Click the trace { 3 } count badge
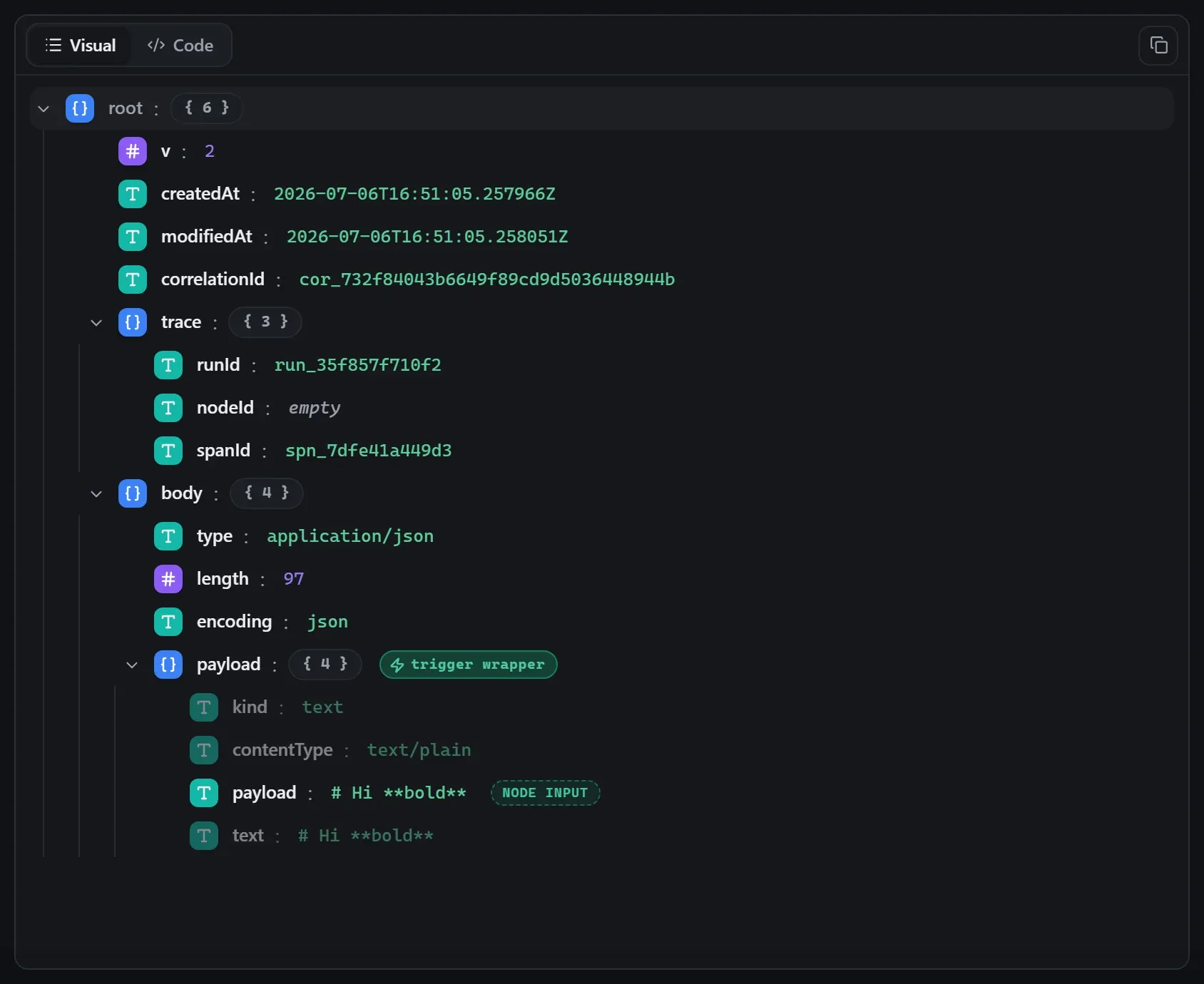This screenshot has width=1204, height=984. click(x=265, y=322)
